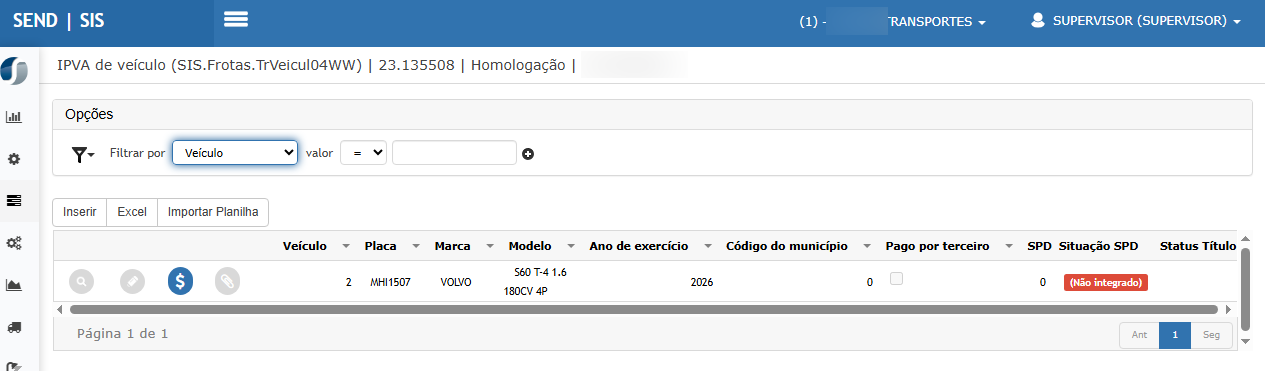Click the pencil edit icon in MHI1507 row
1265x371 pixels.
pos(132,282)
